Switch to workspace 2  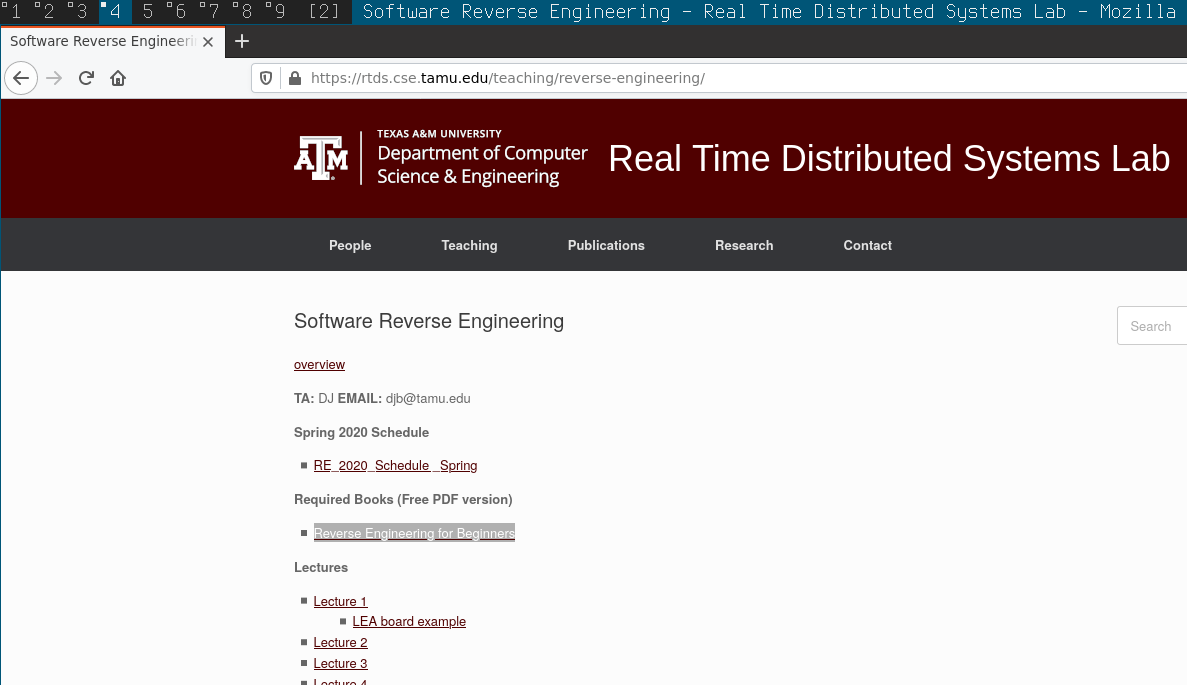click(x=48, y=11)
